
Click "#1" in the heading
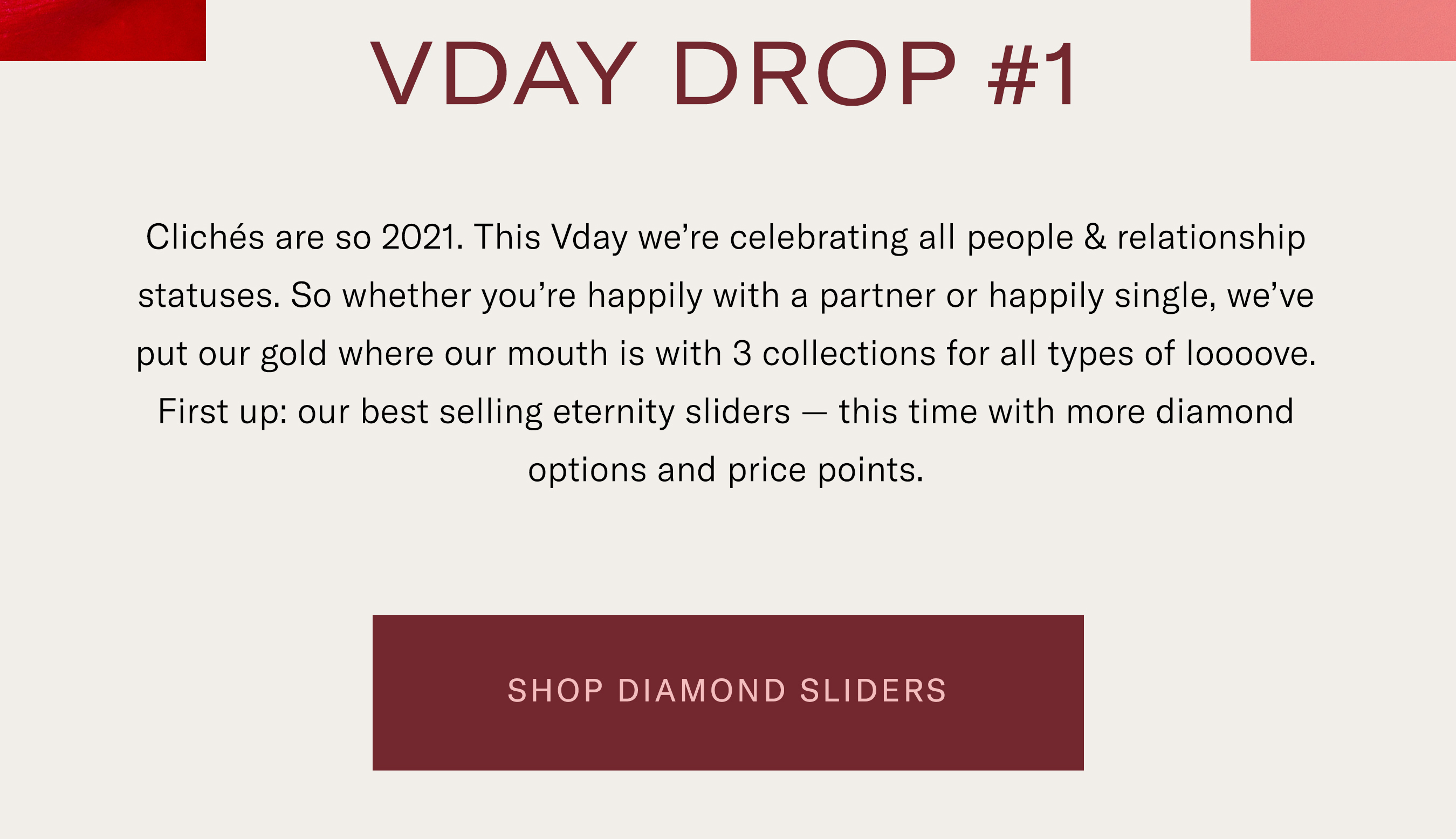1032,73
